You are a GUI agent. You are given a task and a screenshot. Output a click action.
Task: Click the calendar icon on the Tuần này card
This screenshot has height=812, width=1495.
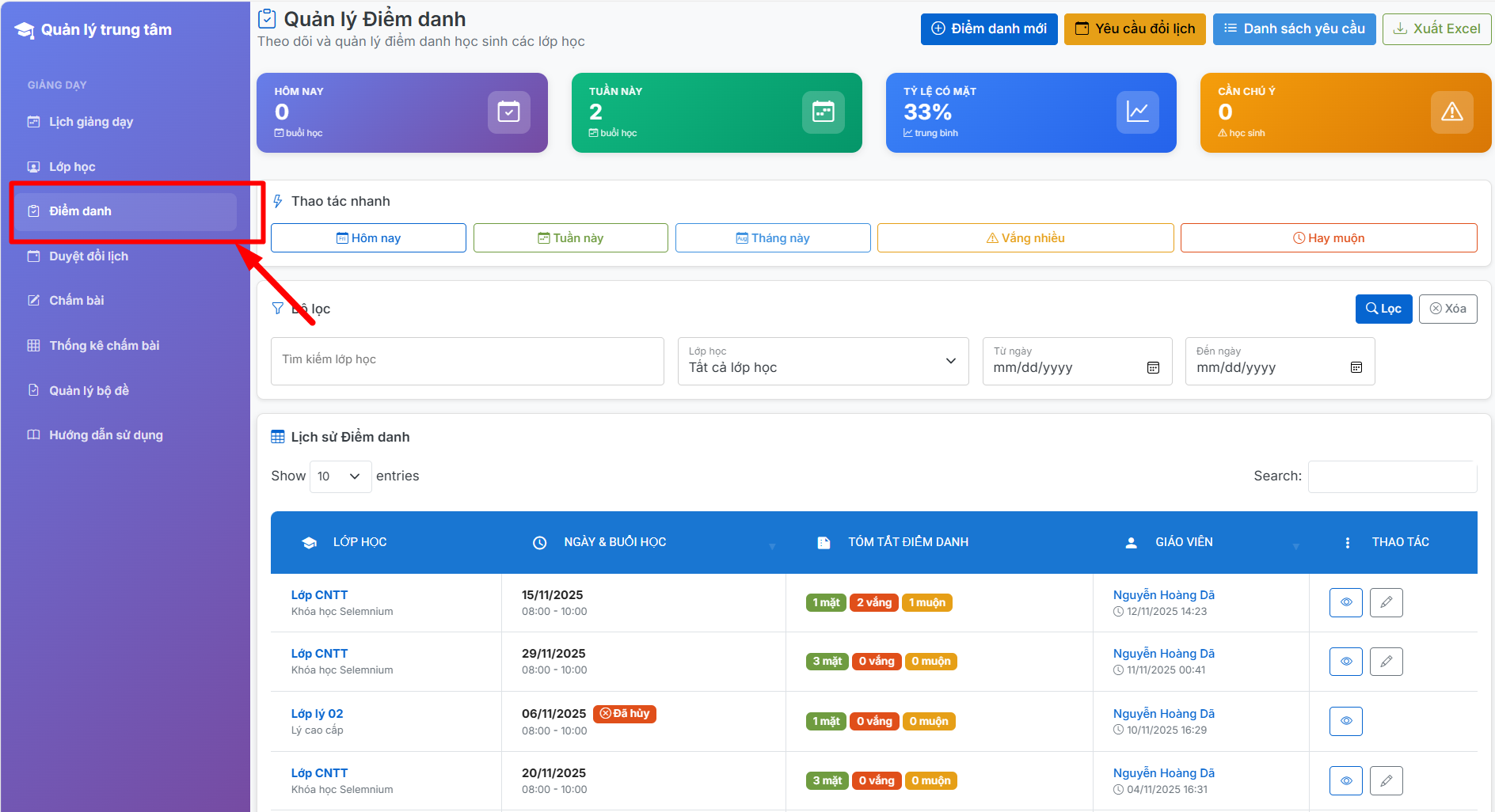click(823, 112)
